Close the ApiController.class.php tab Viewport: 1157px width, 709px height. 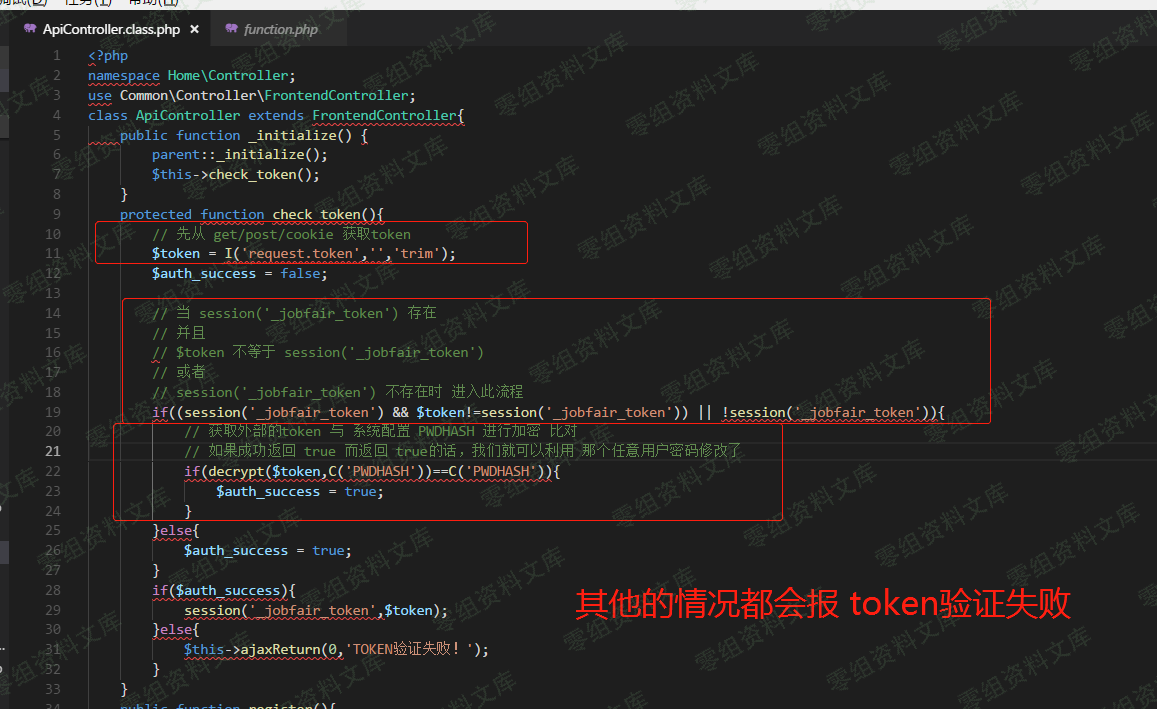(195, 30)
